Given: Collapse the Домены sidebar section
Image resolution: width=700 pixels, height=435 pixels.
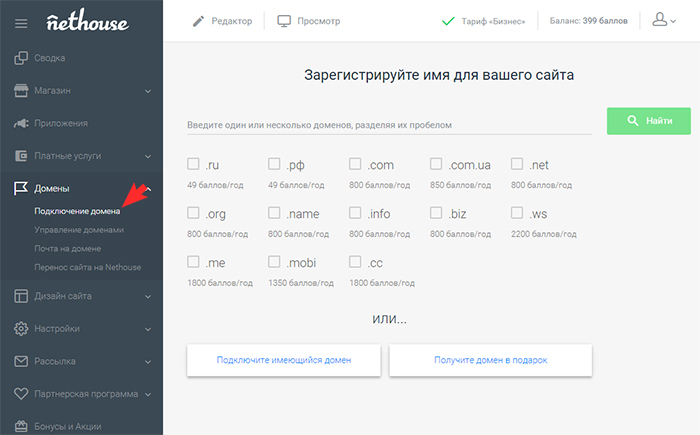Looking at the screenshot, I should pyautogui.click(x=148, y=188).
